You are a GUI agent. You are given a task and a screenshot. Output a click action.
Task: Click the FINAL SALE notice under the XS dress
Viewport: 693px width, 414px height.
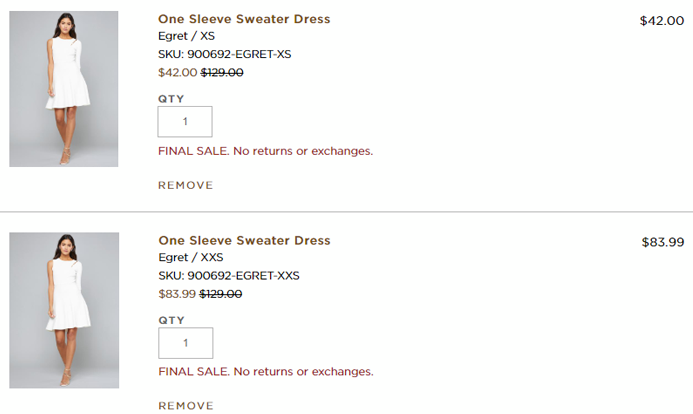tap(265, 151)
